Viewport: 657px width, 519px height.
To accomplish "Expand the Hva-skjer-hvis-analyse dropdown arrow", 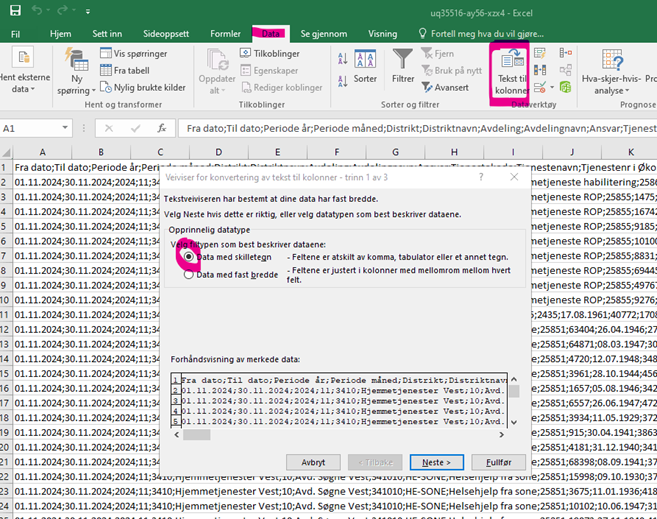I will click(x=627, y=90).
